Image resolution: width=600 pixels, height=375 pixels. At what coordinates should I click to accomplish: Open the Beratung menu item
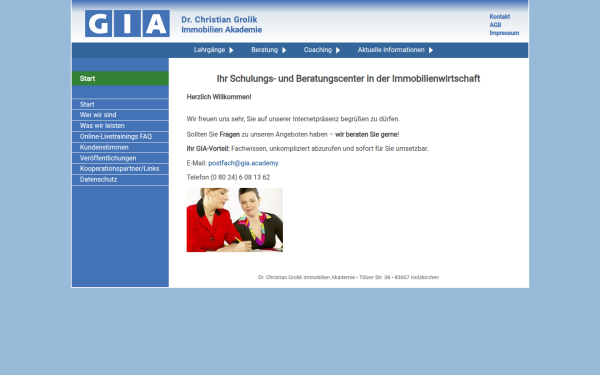(x=264, y=50)
